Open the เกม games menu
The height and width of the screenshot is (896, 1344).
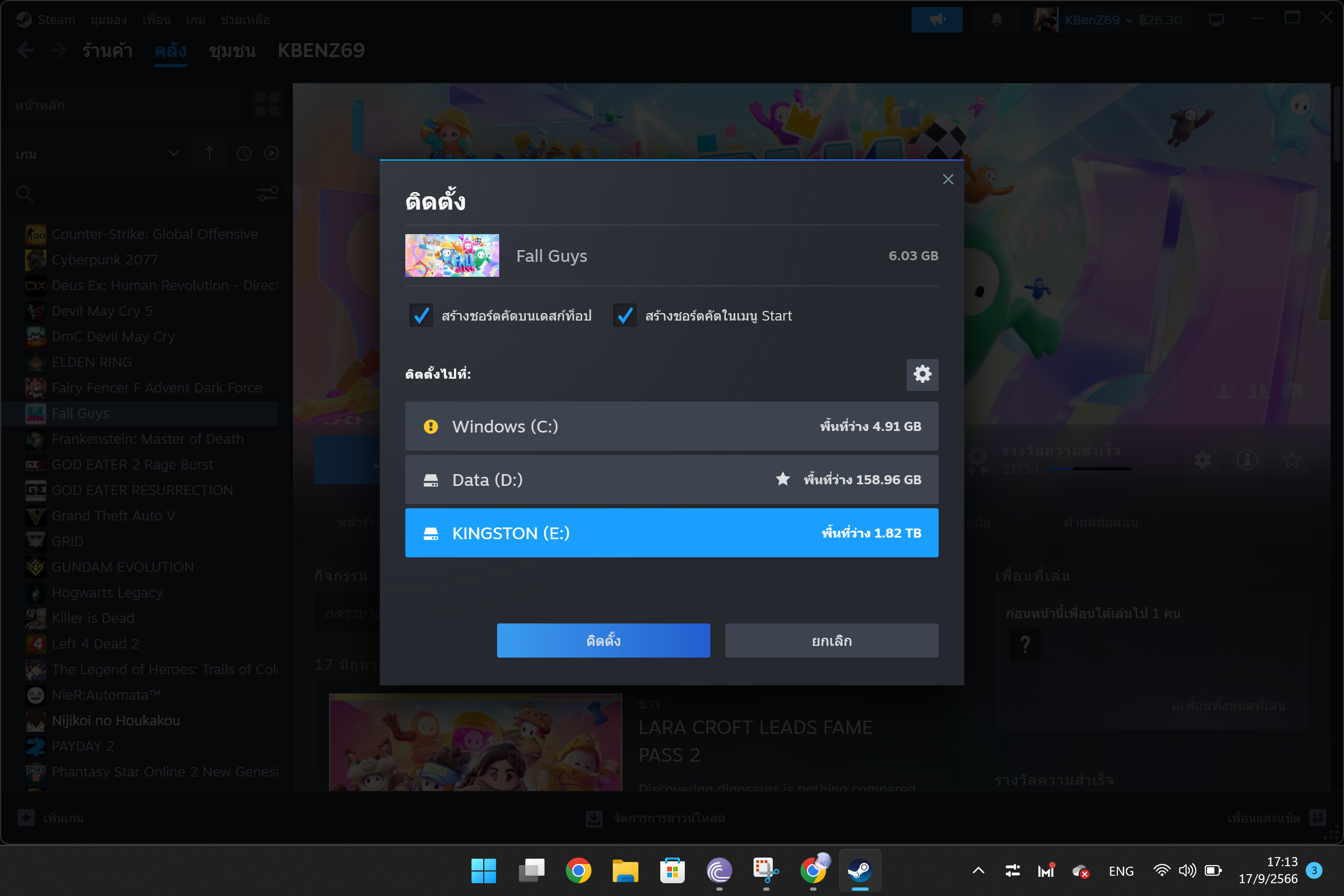coord(195,20)
